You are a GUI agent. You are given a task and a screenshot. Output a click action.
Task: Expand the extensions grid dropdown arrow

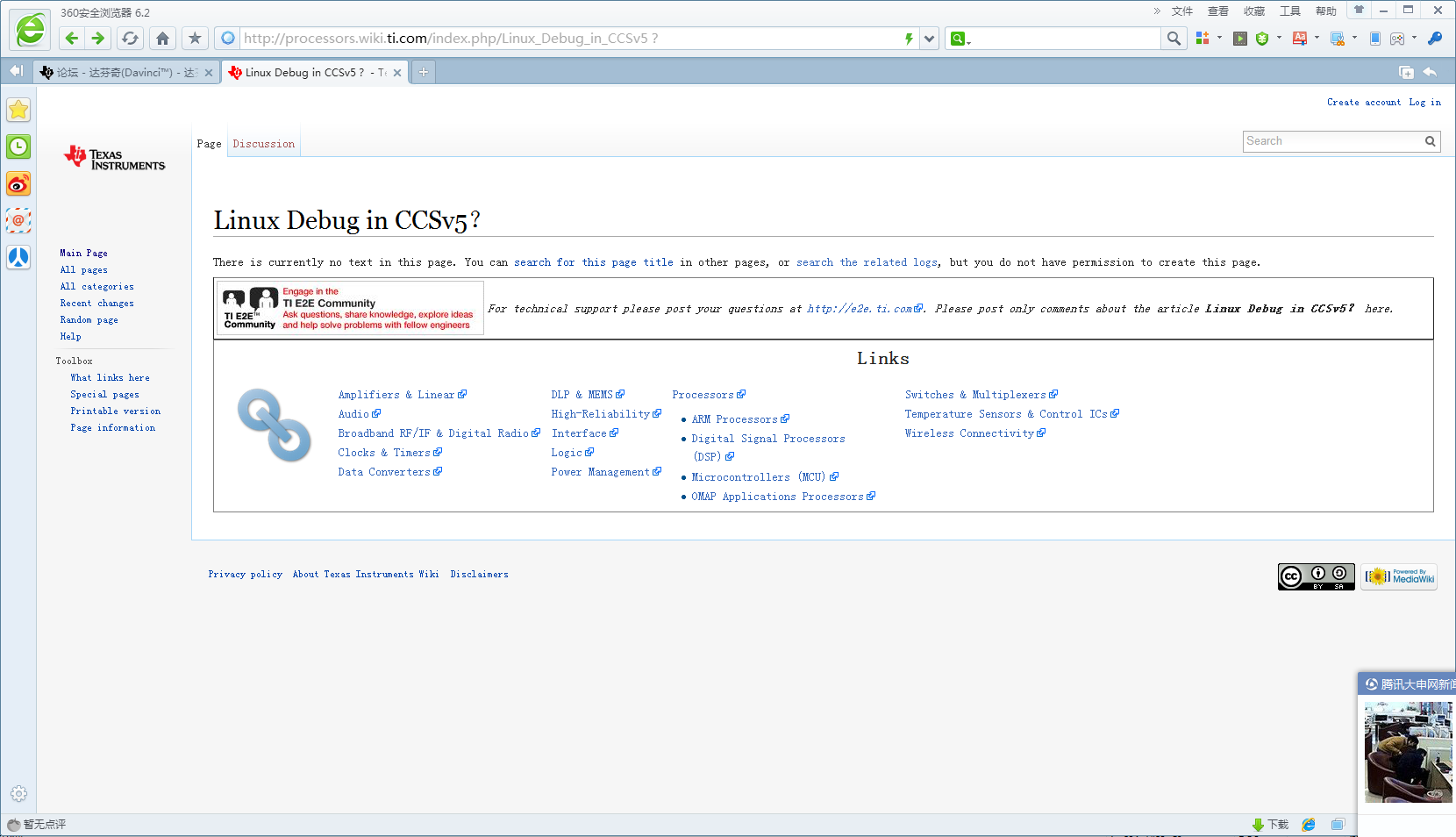(x=1219, y=38)
